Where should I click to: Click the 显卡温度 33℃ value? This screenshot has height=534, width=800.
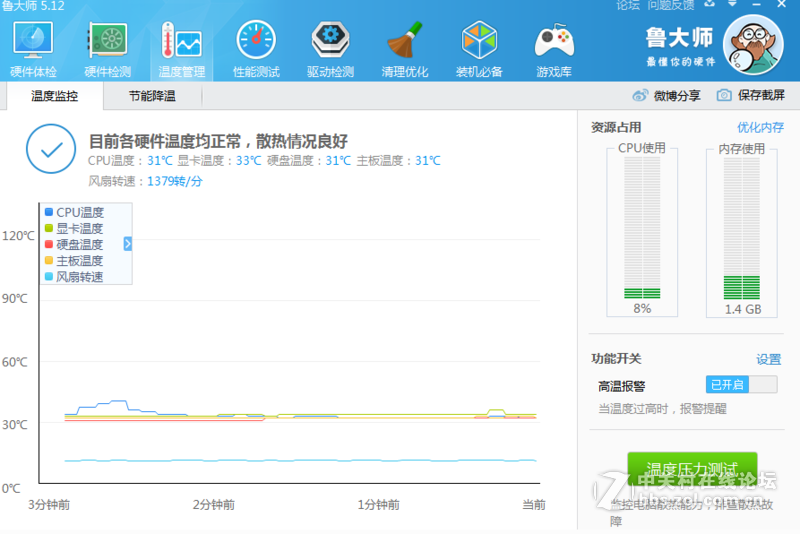point(248,161)
